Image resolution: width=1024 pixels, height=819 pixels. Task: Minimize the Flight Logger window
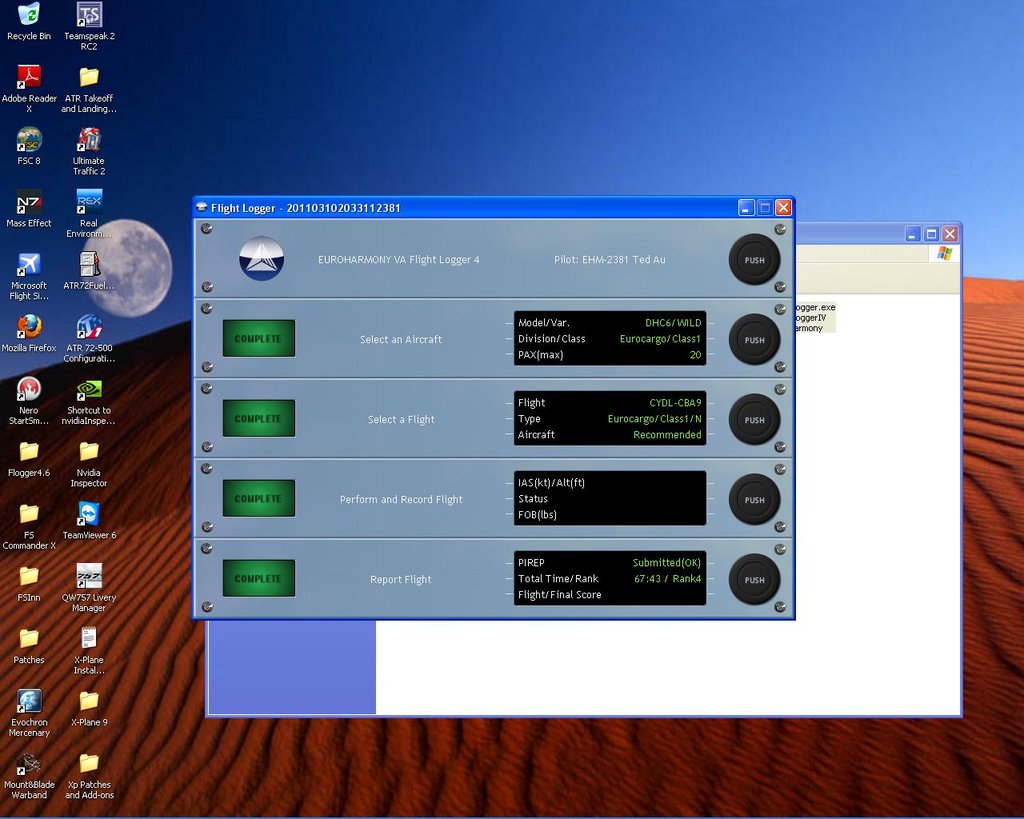click(x=746, y=208)
